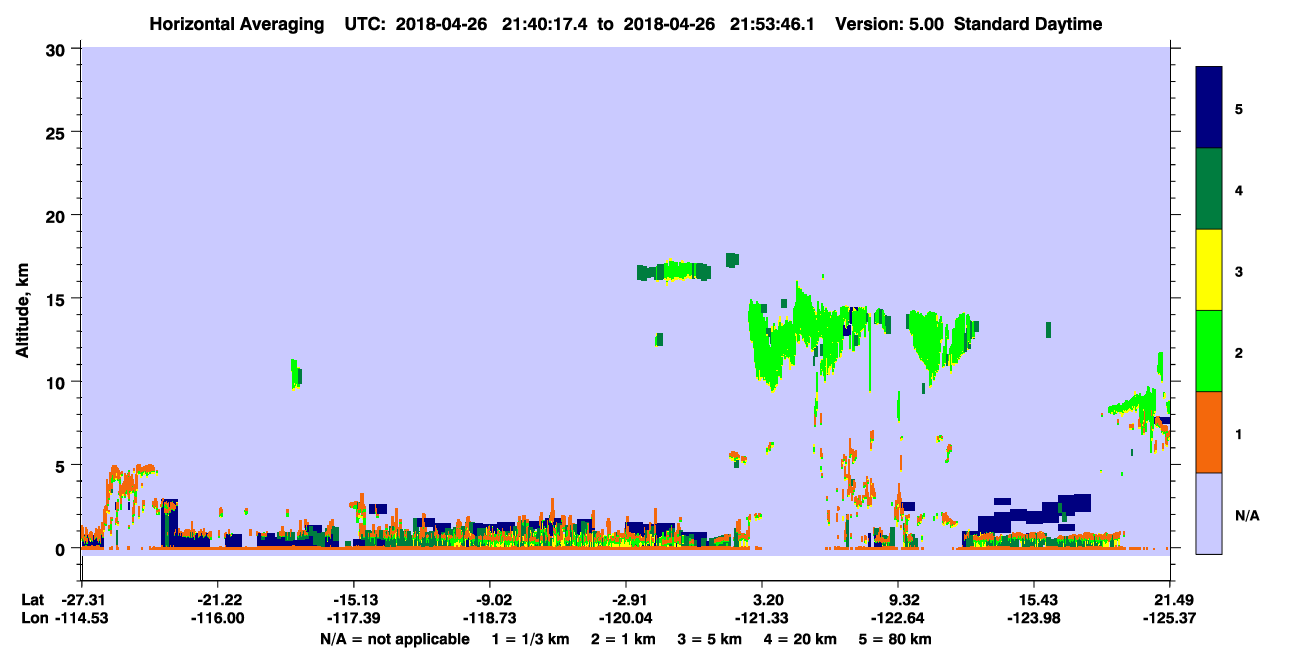Click the green cloud layer near 17 km altitude
Image resolution: width=1300 pixels, height=667 pixels.
click(x=675, y=270)
